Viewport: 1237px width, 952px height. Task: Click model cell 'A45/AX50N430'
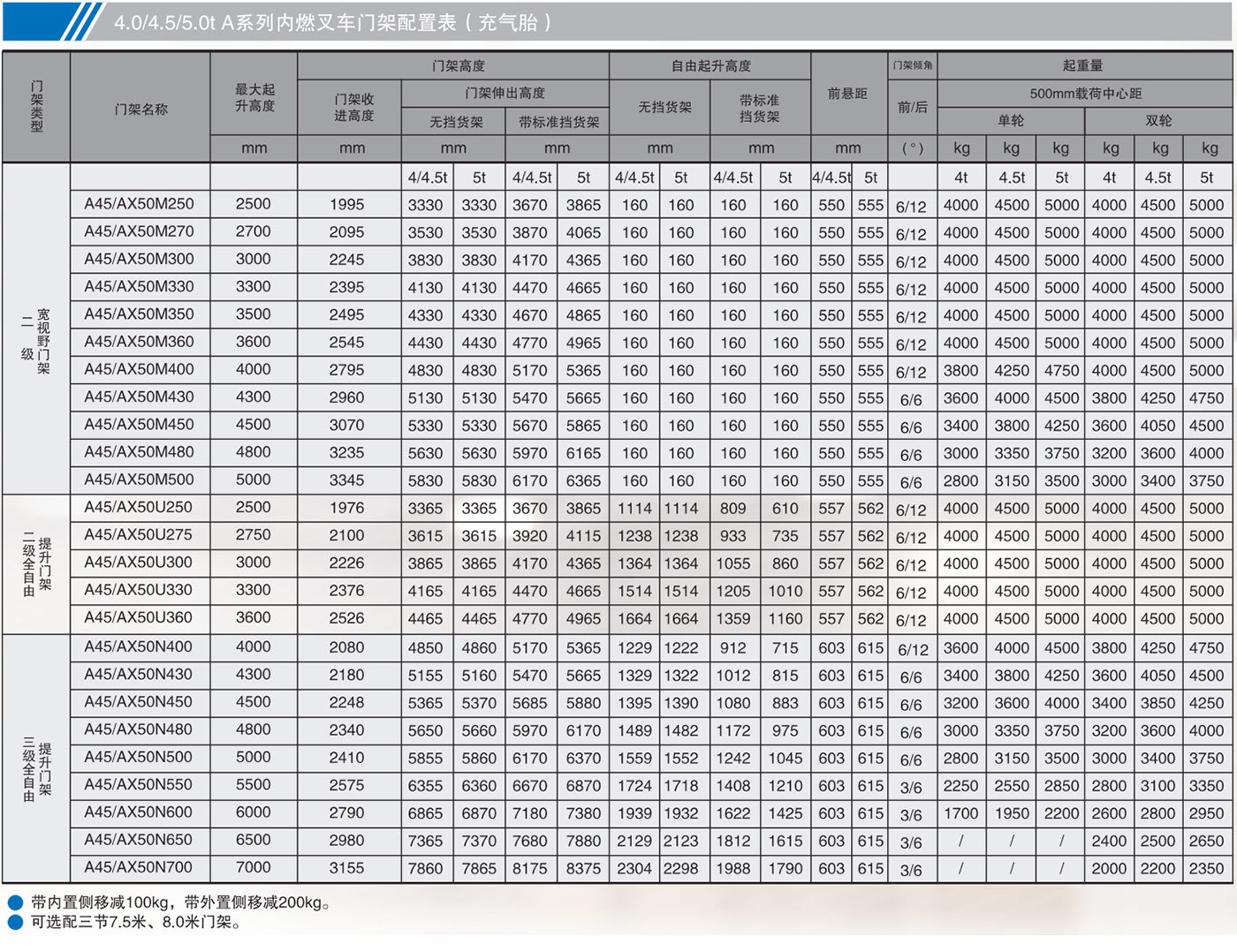coord(140,674)
